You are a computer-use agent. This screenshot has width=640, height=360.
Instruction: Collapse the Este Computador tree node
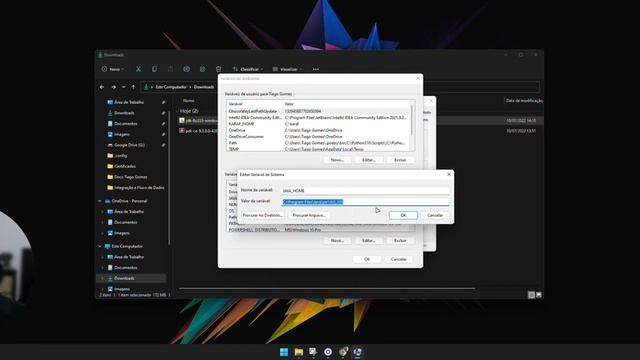tap(100, 247)
